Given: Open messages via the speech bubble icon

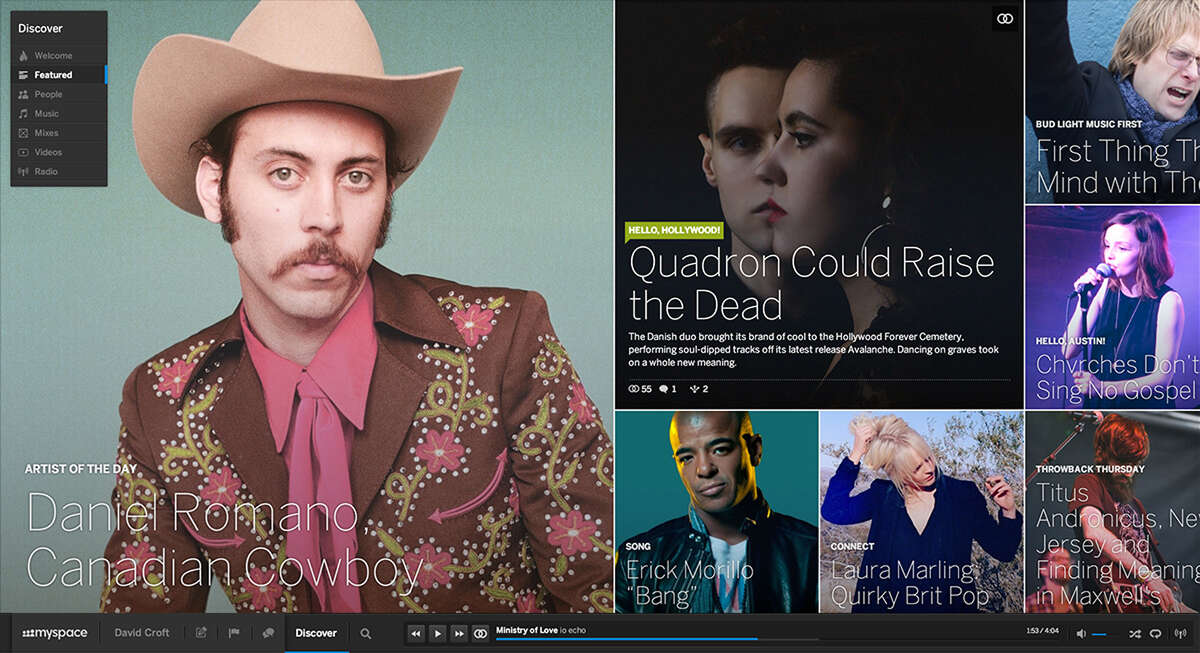Looking at the screenshot, I should 268,632.
